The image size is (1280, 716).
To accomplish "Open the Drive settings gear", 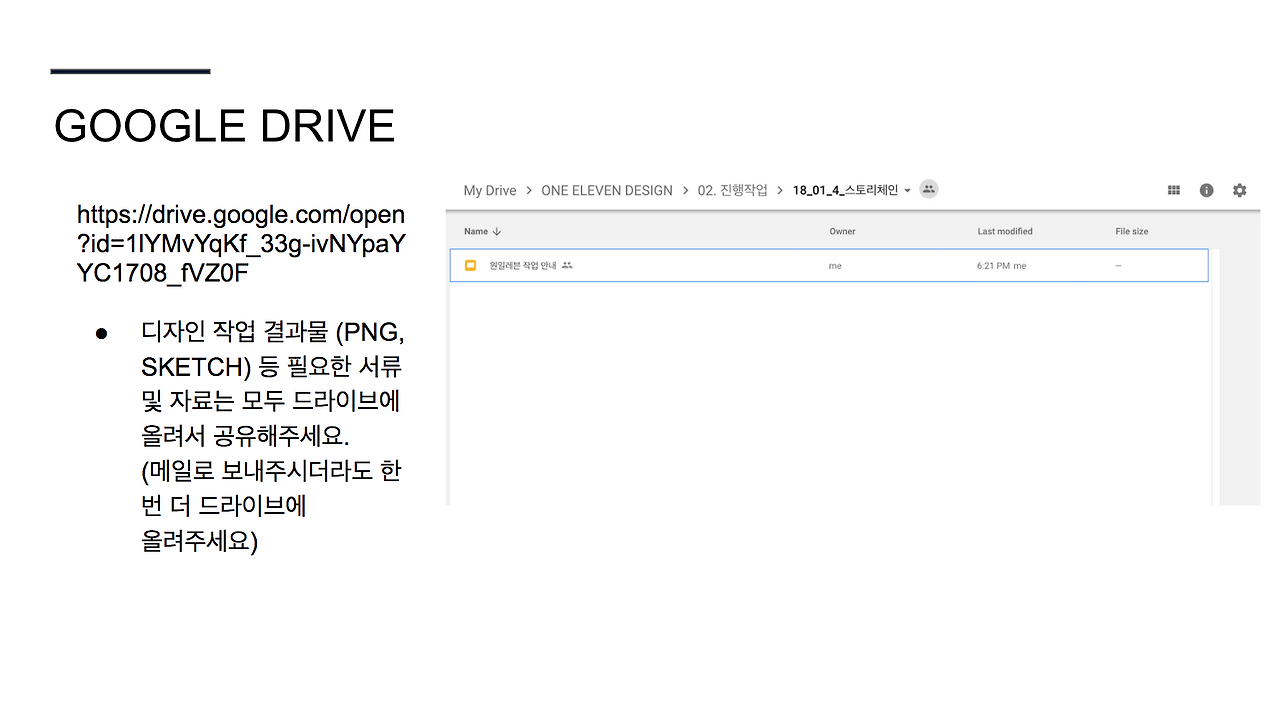I will pos(1240,190).
